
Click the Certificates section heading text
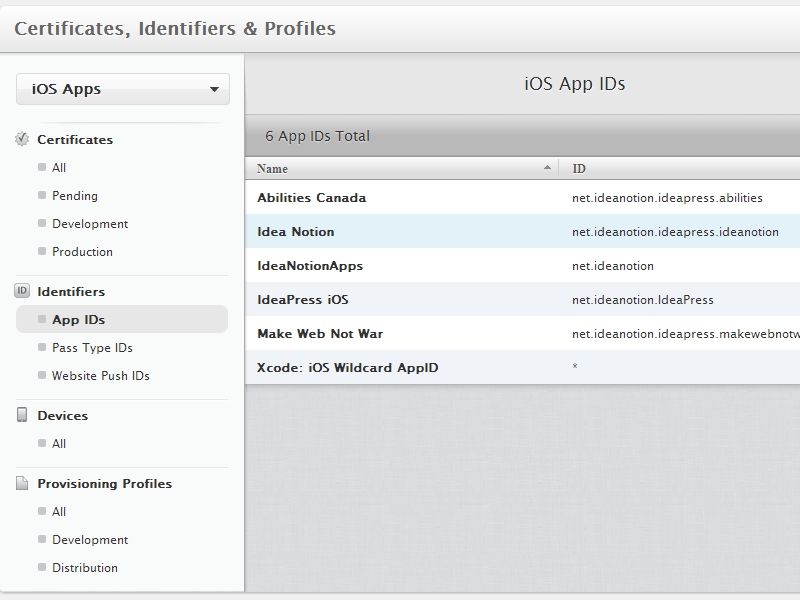click(75, 139)
